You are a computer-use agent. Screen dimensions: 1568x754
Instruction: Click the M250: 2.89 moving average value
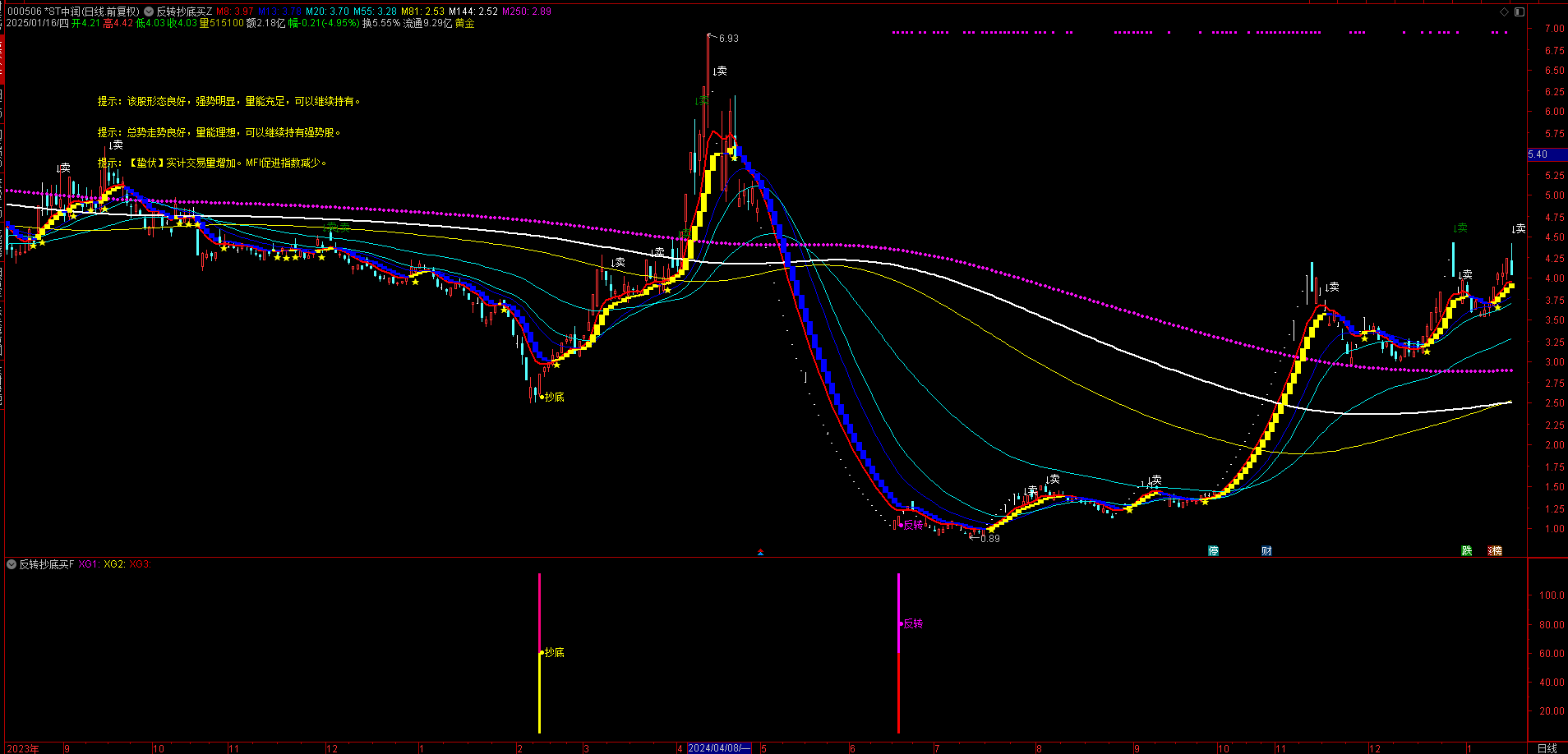pos(527,11)
